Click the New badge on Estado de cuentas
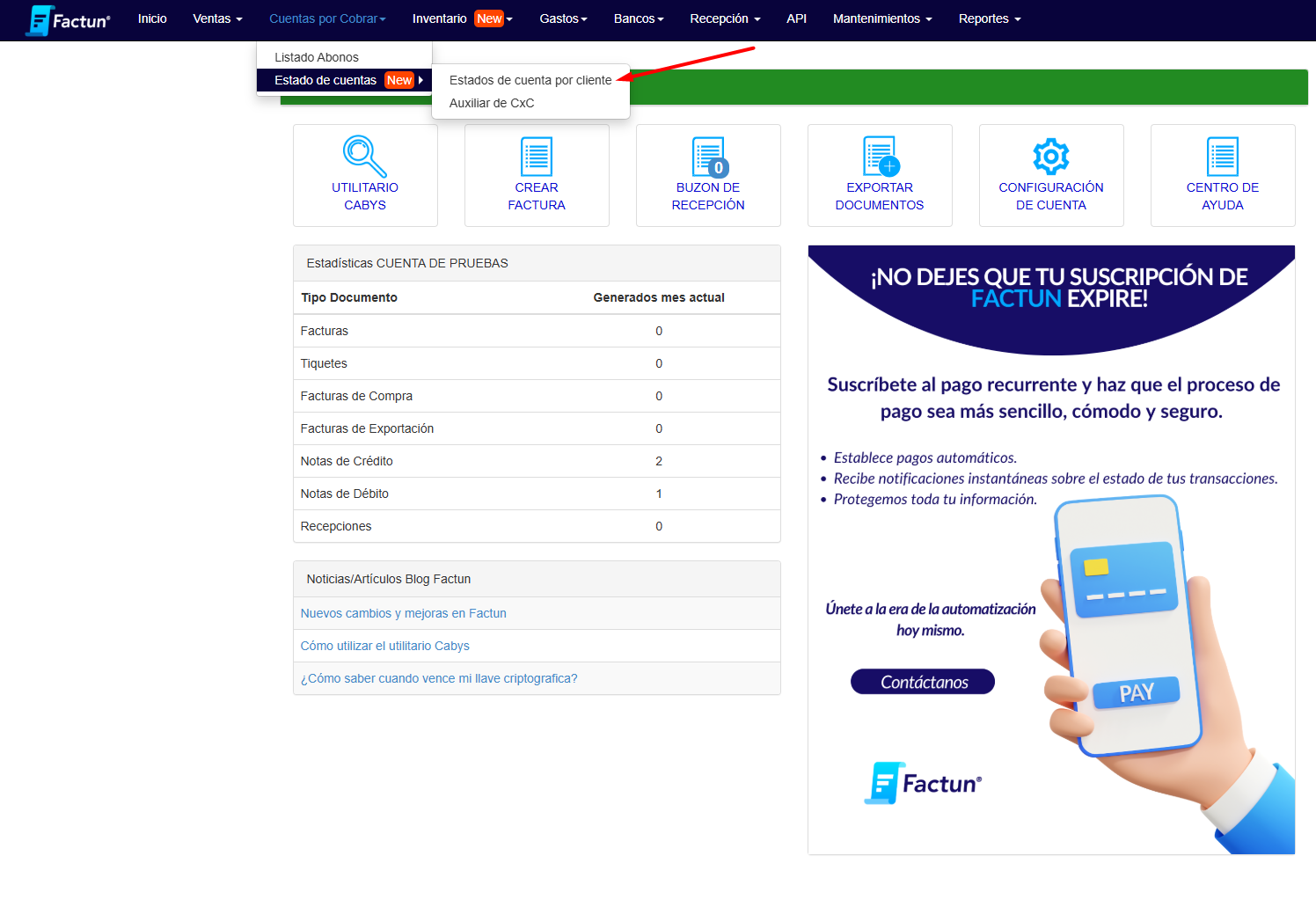This screenshot has width=1316, height=907. click(x=399, y=80)
